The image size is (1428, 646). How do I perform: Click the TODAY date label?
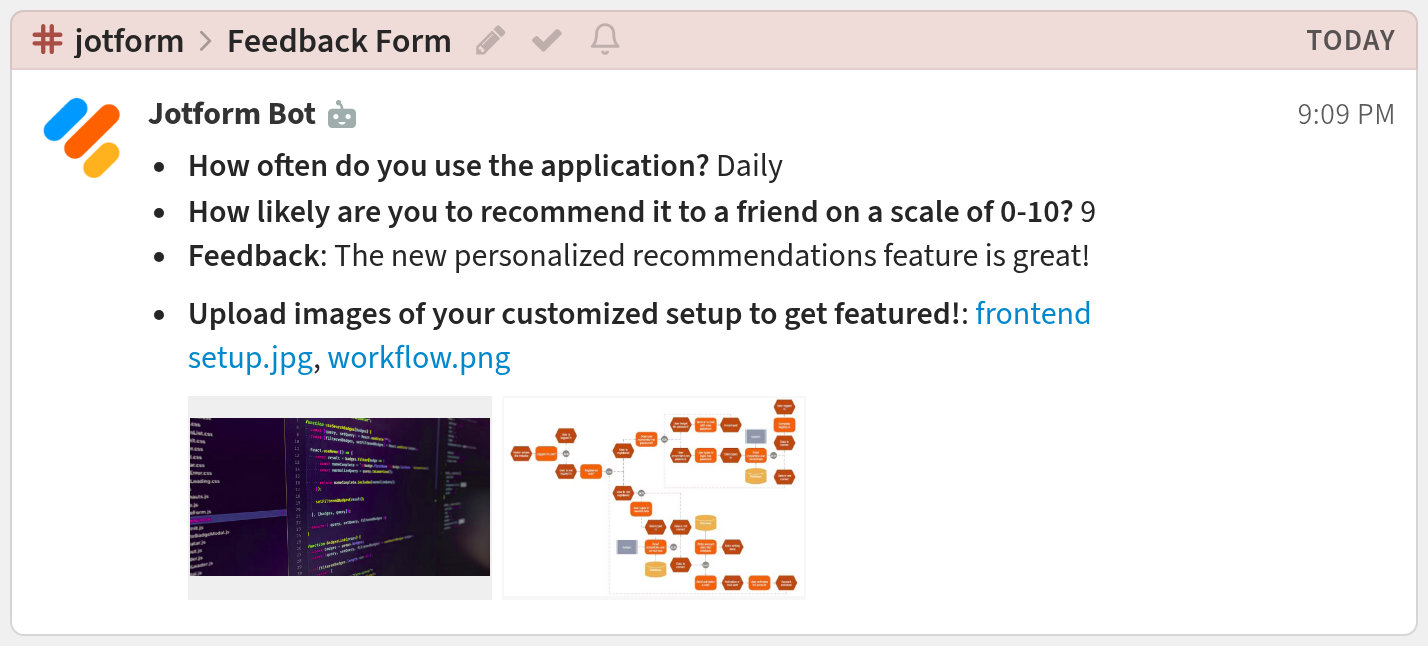click(x=1350, y=41)
